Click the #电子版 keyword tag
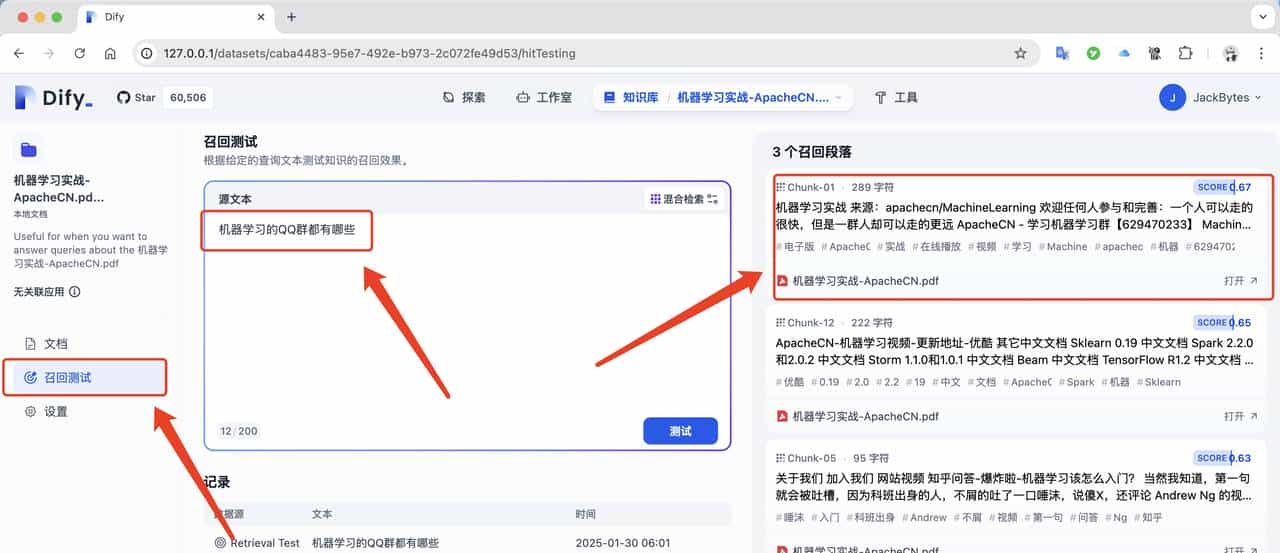This screenshot has width=1280, height=553. (x=796, y=246)
